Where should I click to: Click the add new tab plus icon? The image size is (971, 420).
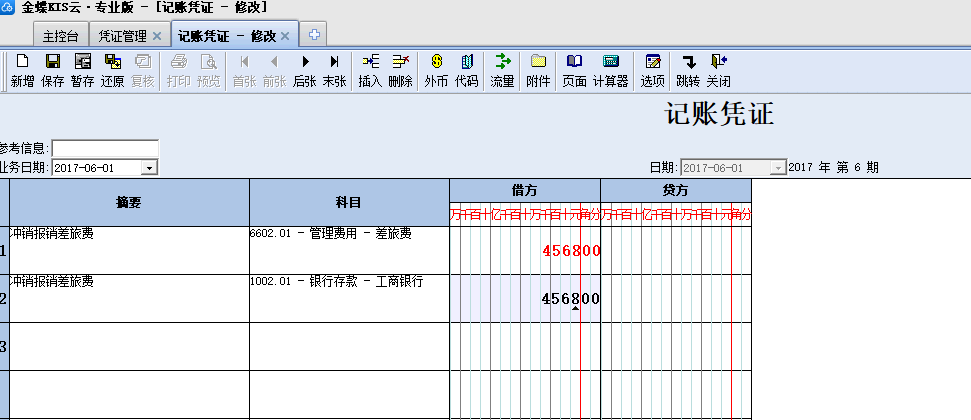pos(314,35)
